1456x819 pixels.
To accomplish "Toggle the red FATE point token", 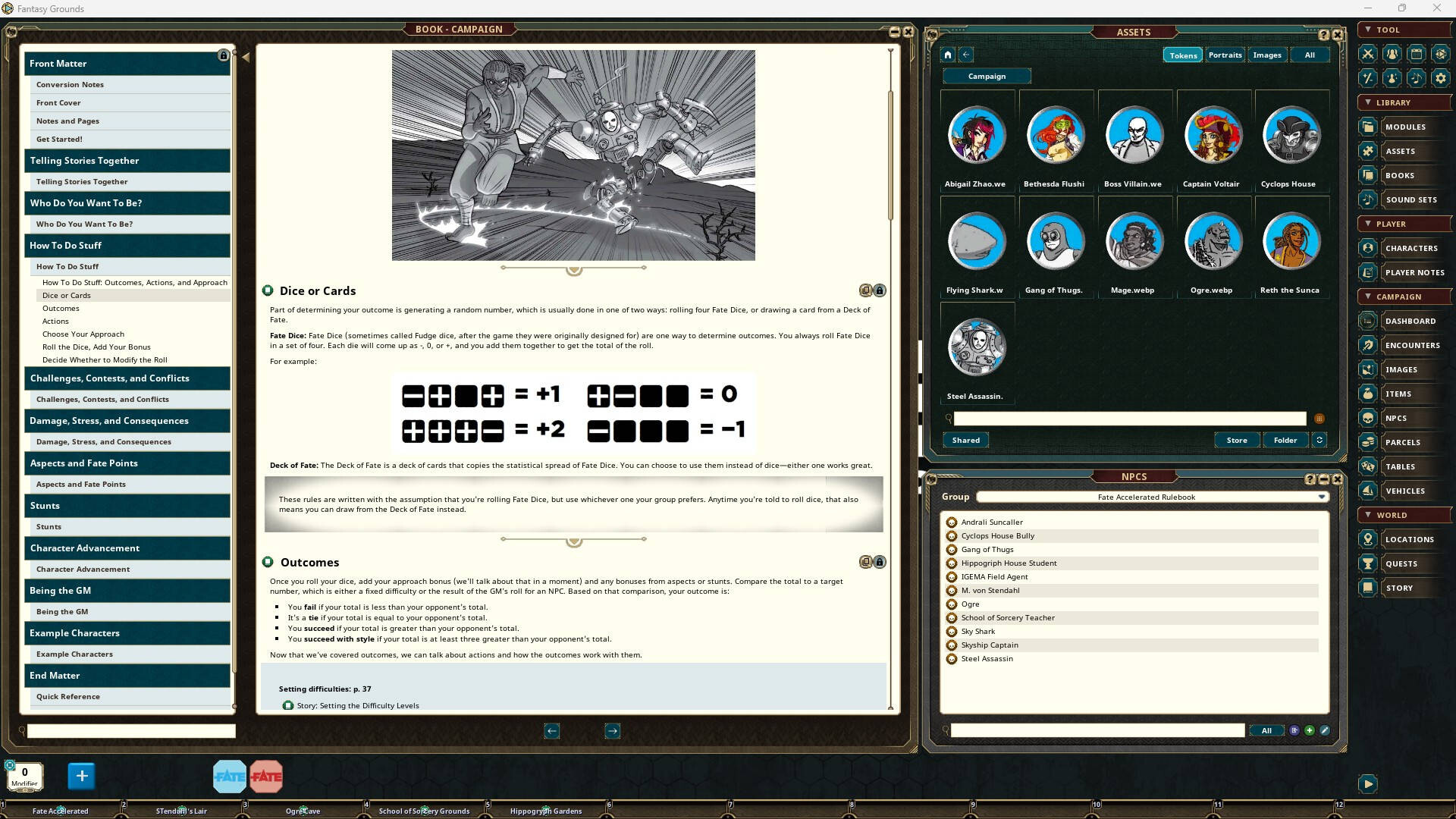I will point(266,776).
